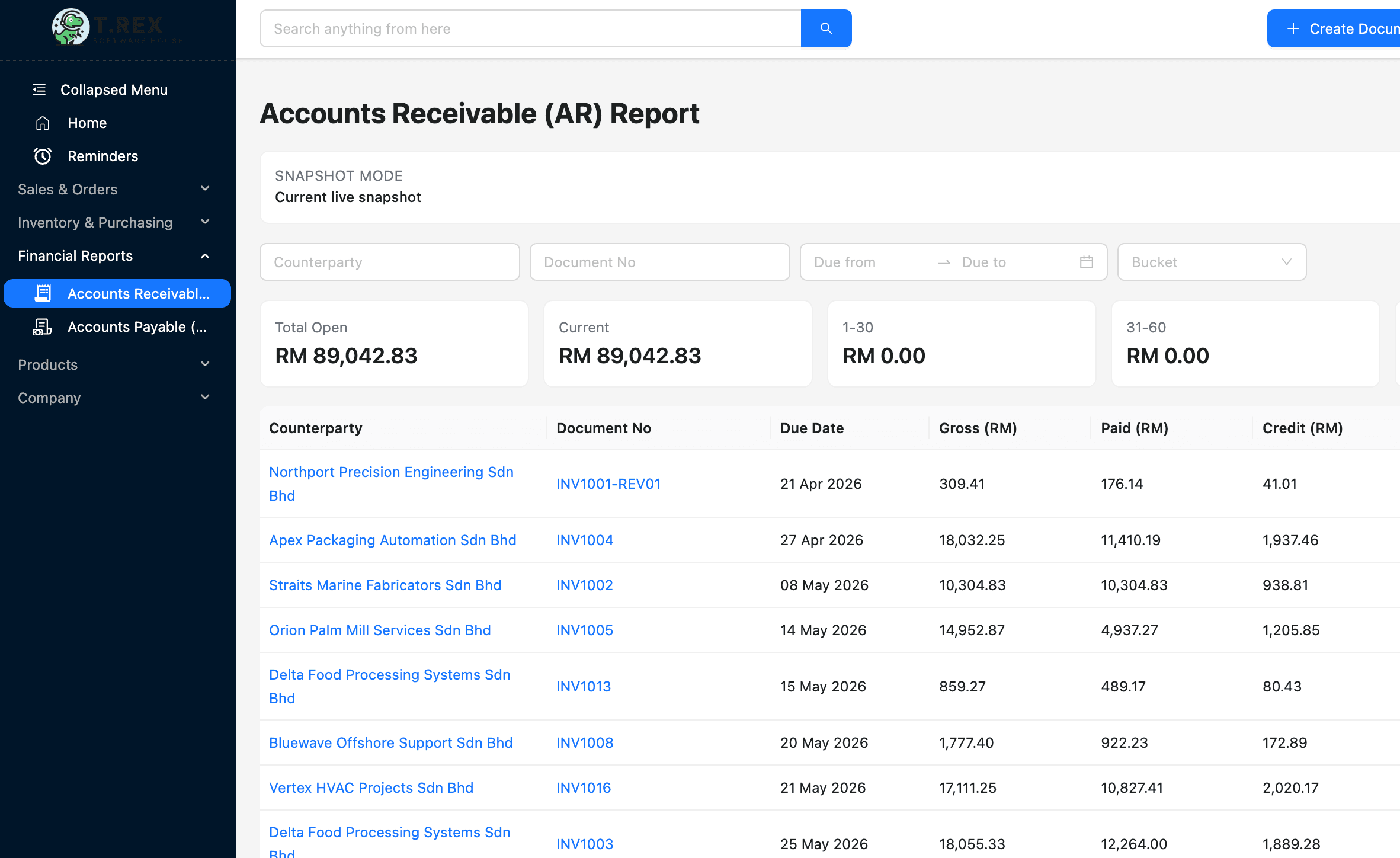The image size is (1400, 858).
Task: Select the Home icon in sidebar
Action: click(42, 123)
